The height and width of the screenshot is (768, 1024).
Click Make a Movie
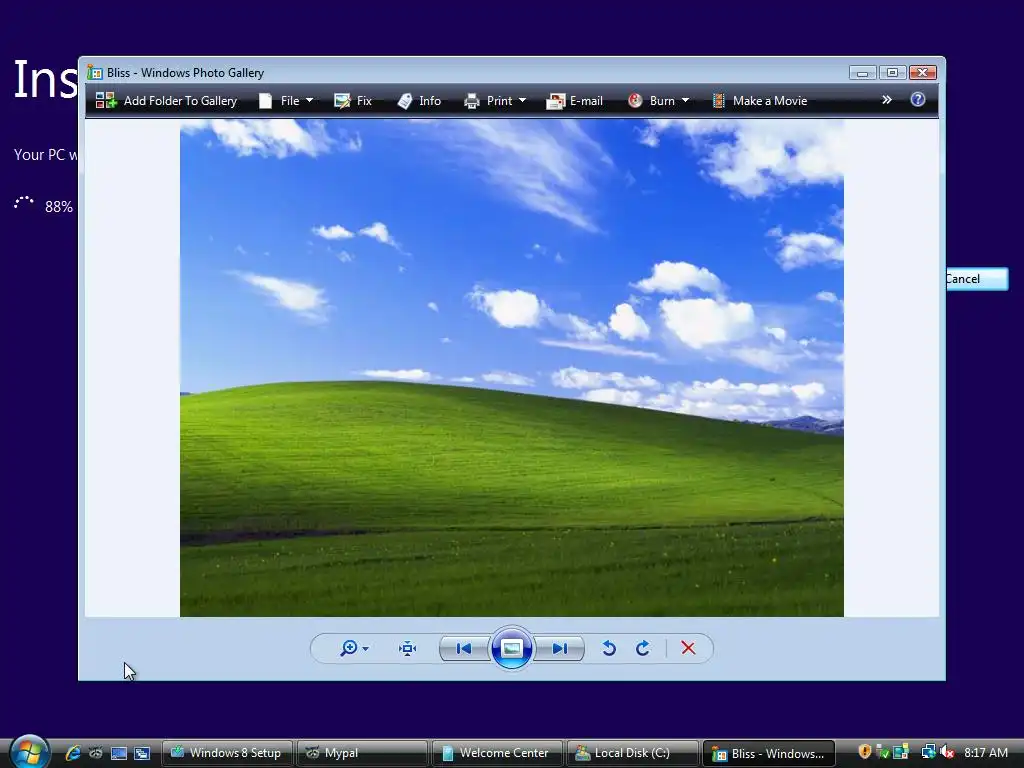click(x=760, y=101)
